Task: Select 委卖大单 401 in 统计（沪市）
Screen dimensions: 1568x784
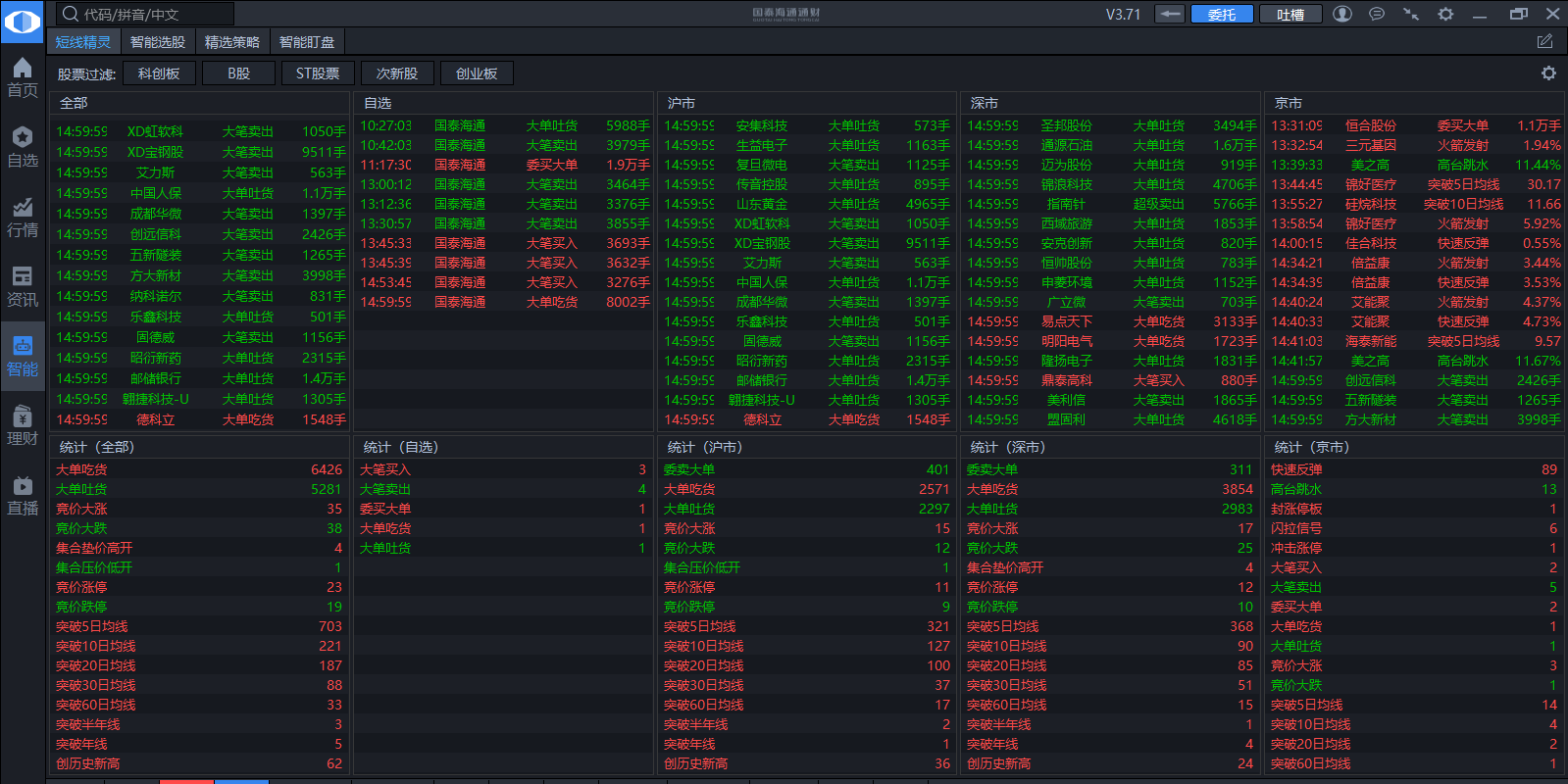Action: [x=807, y=469]
